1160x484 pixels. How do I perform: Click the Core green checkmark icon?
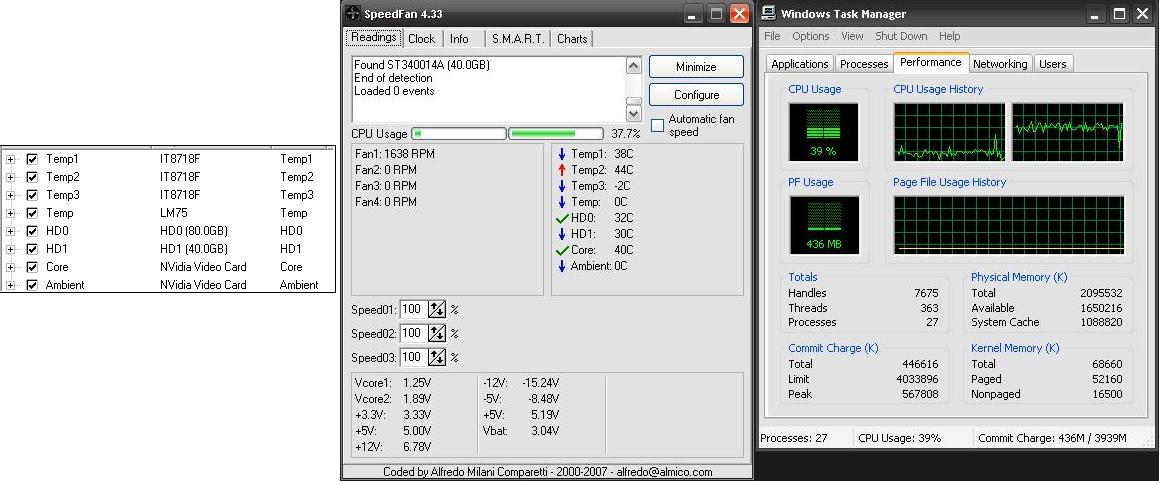click(562, 249)
